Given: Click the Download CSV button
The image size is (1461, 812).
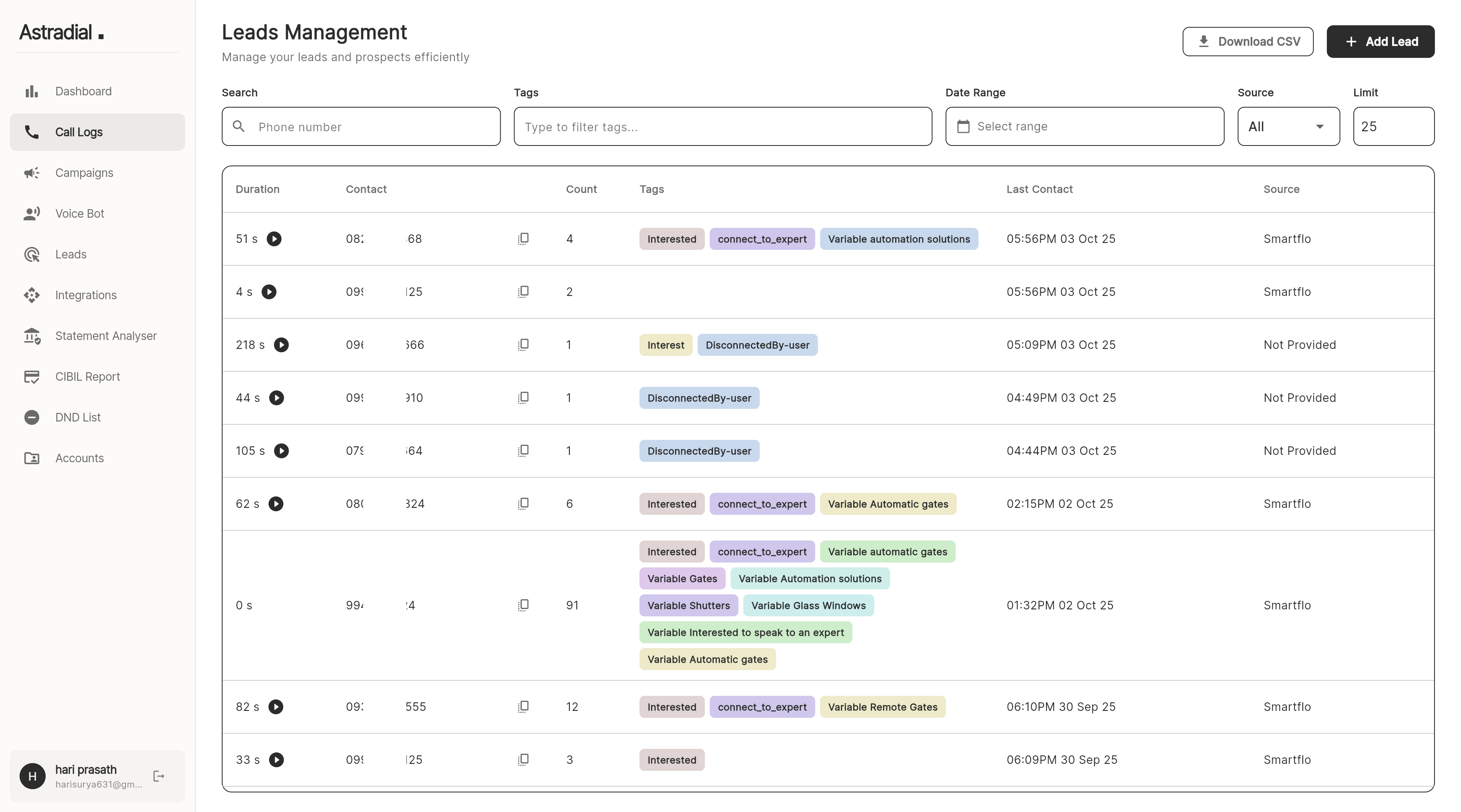Looking at the screenshot, I should pos(1248,42).
